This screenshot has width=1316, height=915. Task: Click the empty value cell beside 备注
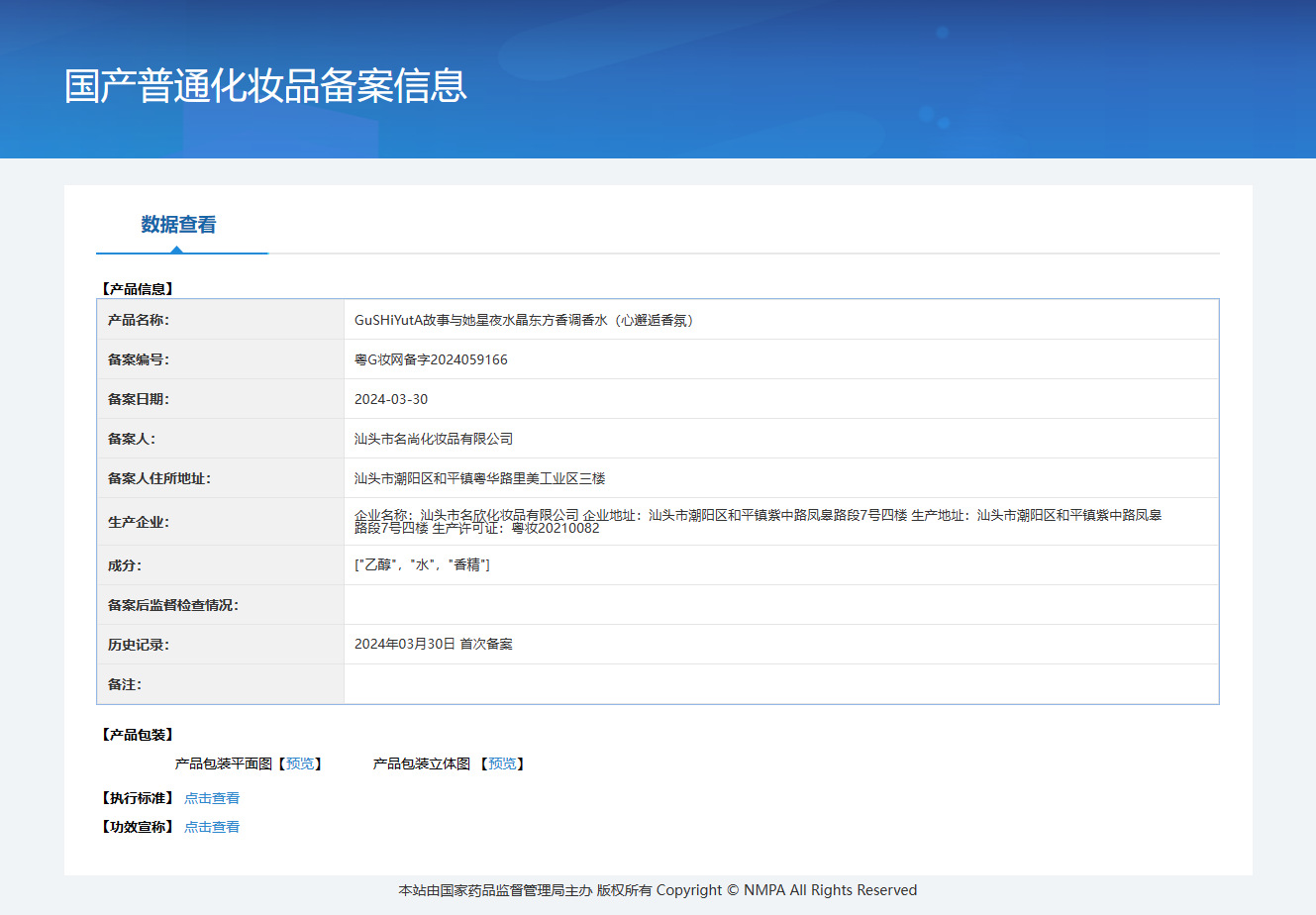(780, 684)
